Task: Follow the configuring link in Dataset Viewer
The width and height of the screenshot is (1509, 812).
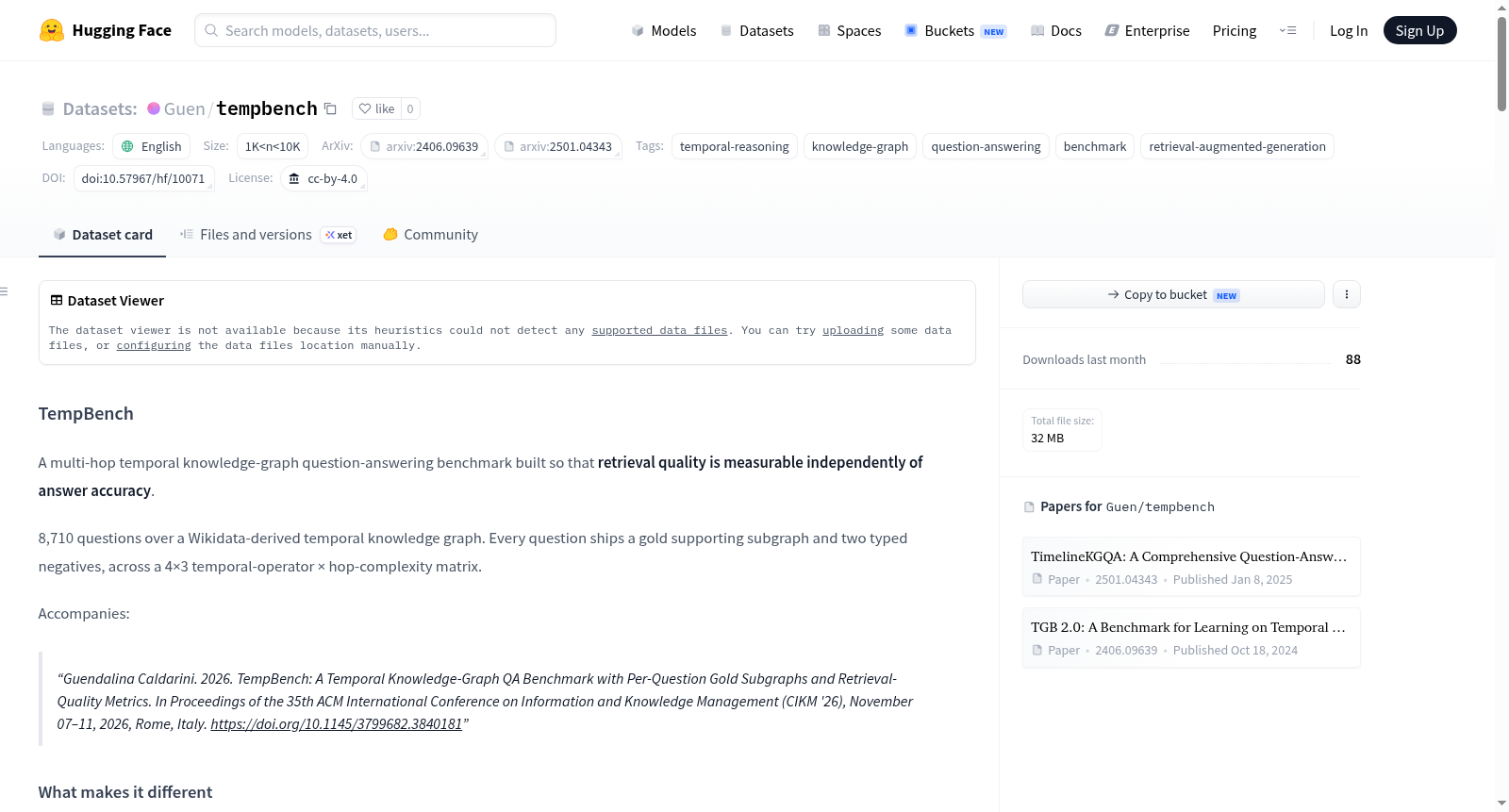Action: [154, 345]
